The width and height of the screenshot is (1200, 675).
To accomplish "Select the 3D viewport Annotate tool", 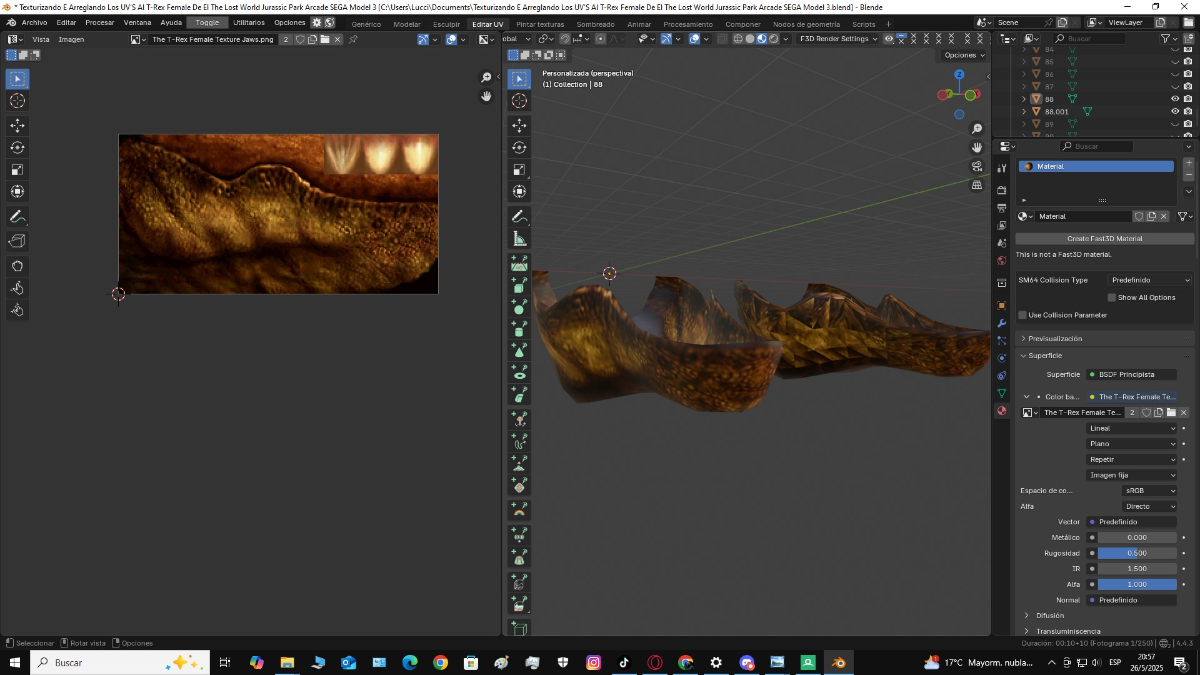I will [519, 216].
